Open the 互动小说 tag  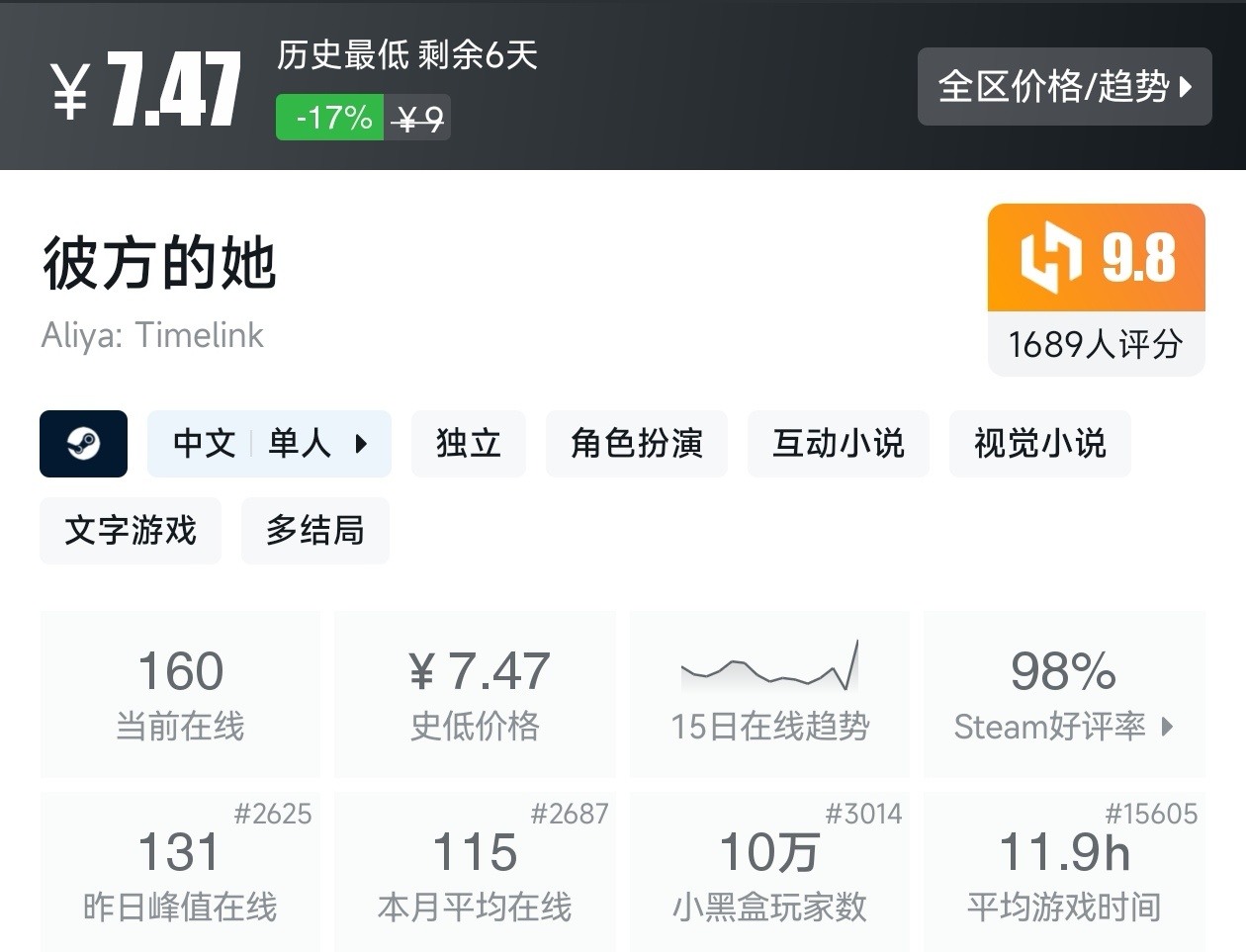[x=839, y=444]
